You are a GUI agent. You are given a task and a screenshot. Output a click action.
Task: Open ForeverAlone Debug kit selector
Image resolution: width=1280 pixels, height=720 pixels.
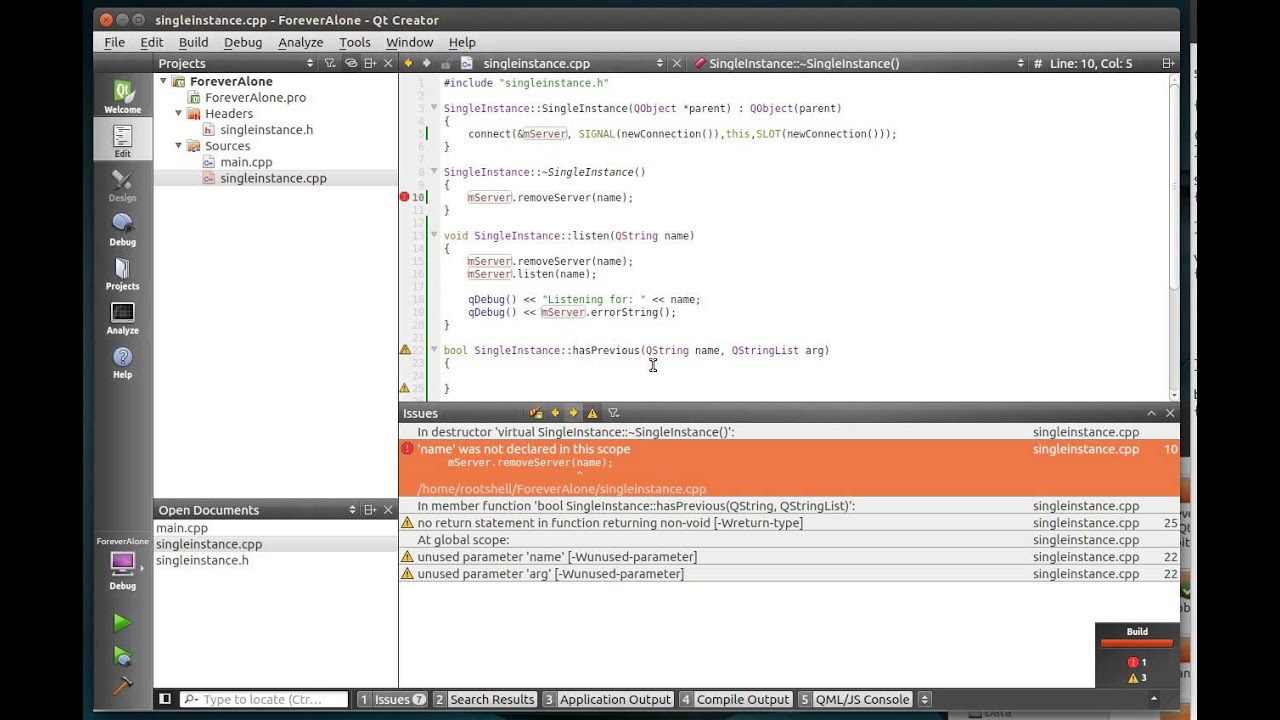(122, 566)
